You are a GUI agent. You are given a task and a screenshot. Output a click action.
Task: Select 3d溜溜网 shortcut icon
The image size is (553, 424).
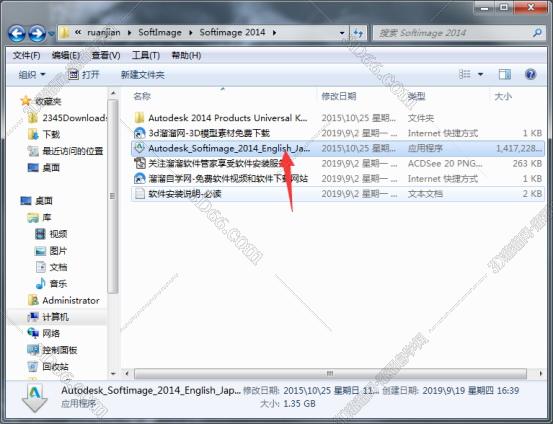coord(140,133)
